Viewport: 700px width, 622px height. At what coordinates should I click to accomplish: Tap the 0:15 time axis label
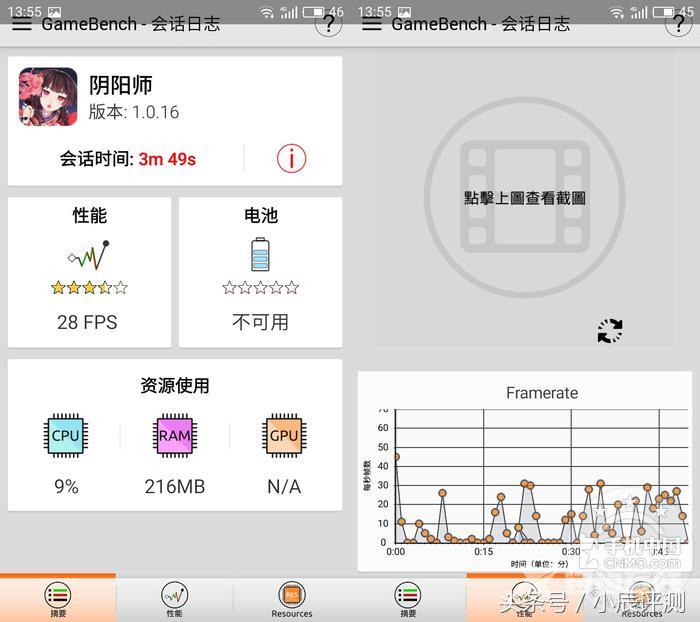pos(483,551)
